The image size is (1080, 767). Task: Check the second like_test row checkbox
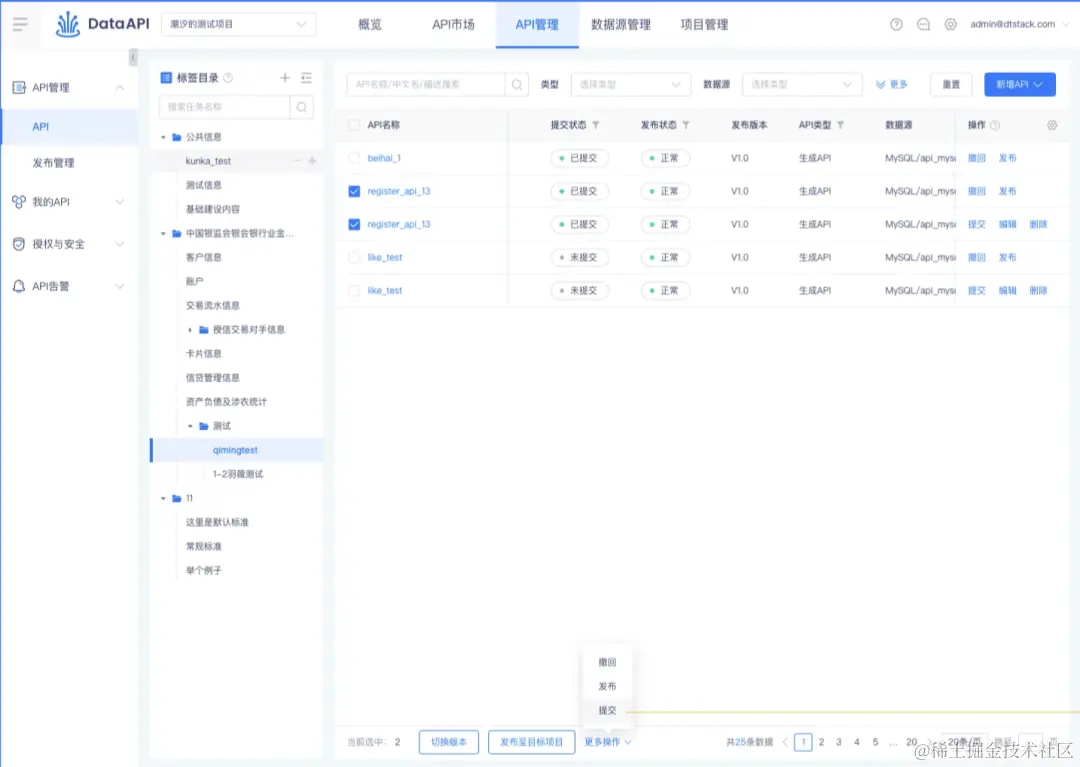354,290
